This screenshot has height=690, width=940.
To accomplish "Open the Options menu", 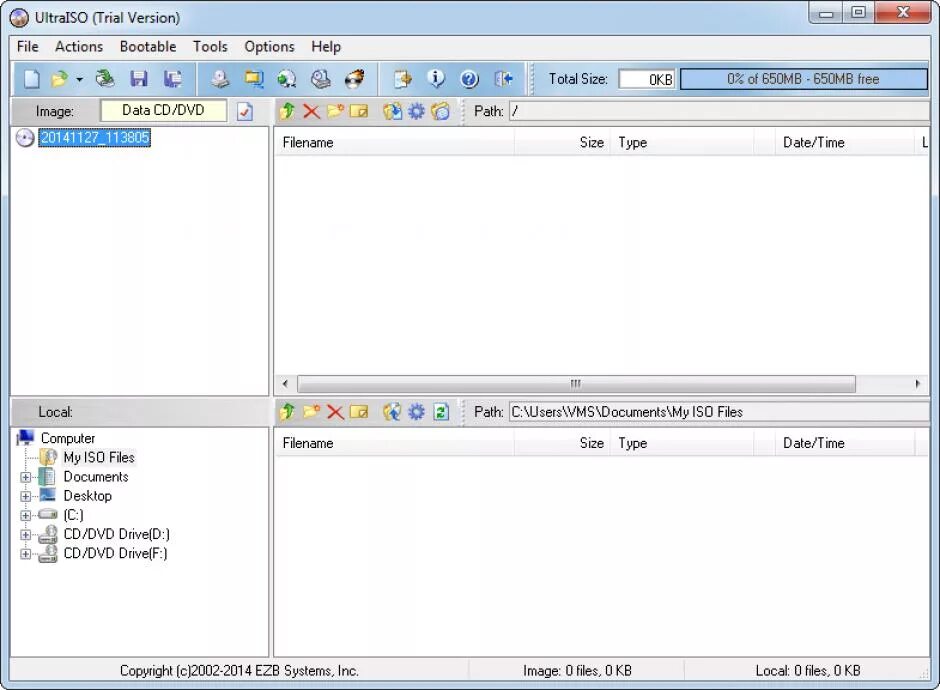I will [x=269, y=47].
